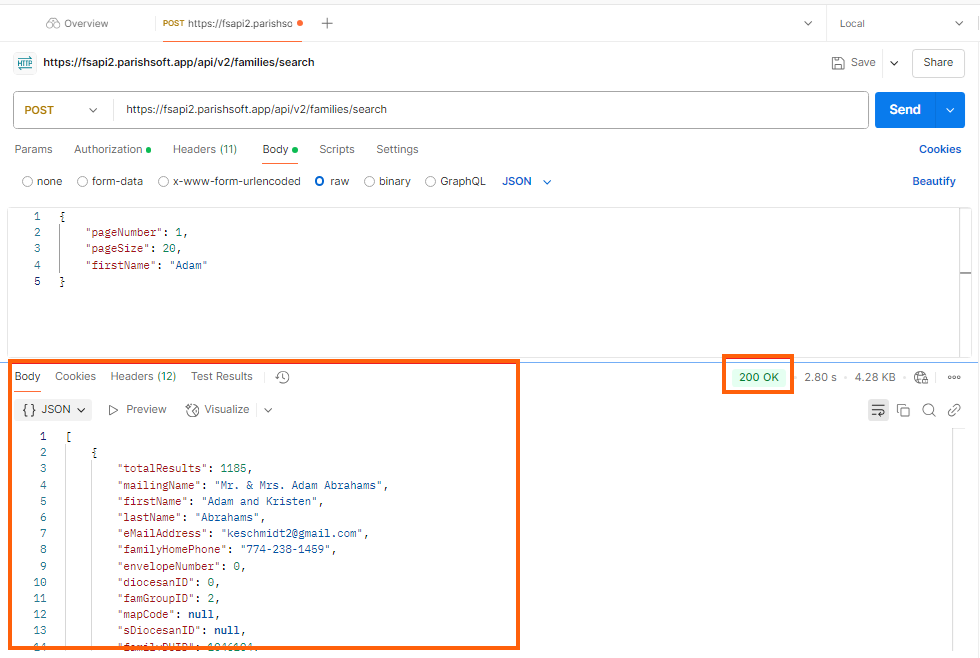Expand the tabs overflow chevron

coord(808,24)
